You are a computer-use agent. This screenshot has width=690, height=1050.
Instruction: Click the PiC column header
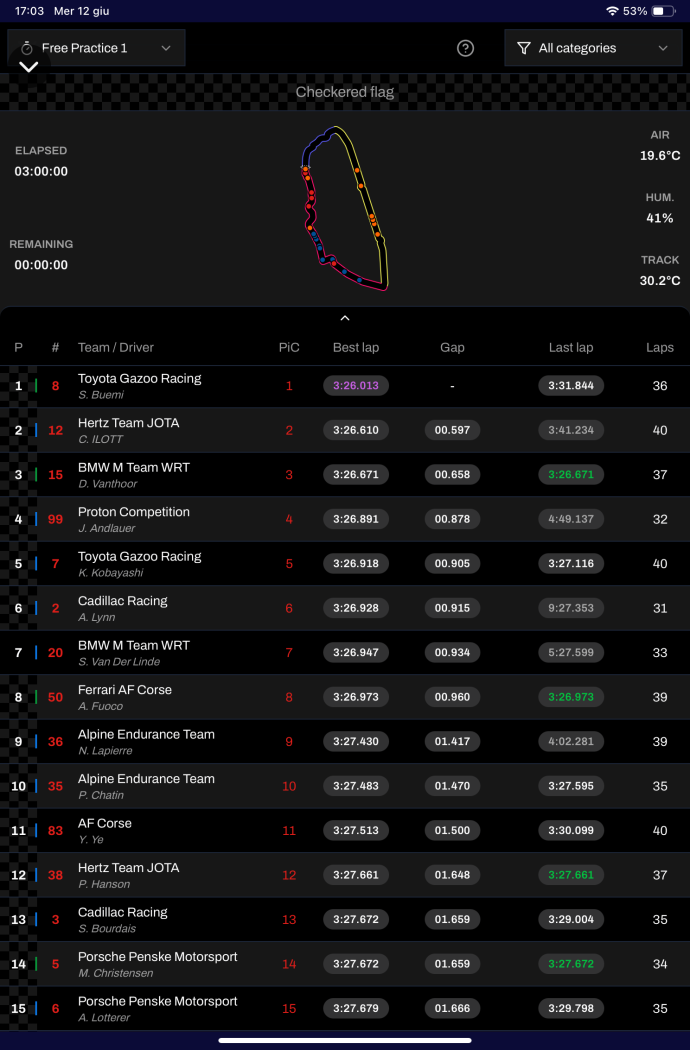click(289, 348)
